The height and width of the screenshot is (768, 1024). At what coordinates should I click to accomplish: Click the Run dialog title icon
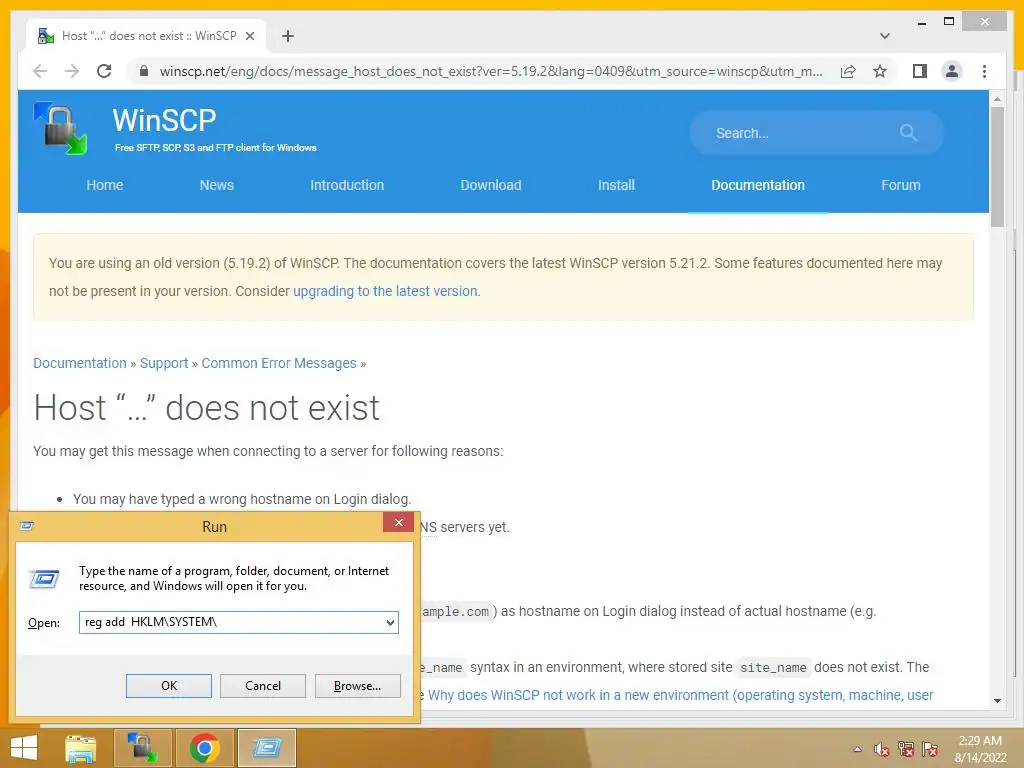click(x=27, y=526)
